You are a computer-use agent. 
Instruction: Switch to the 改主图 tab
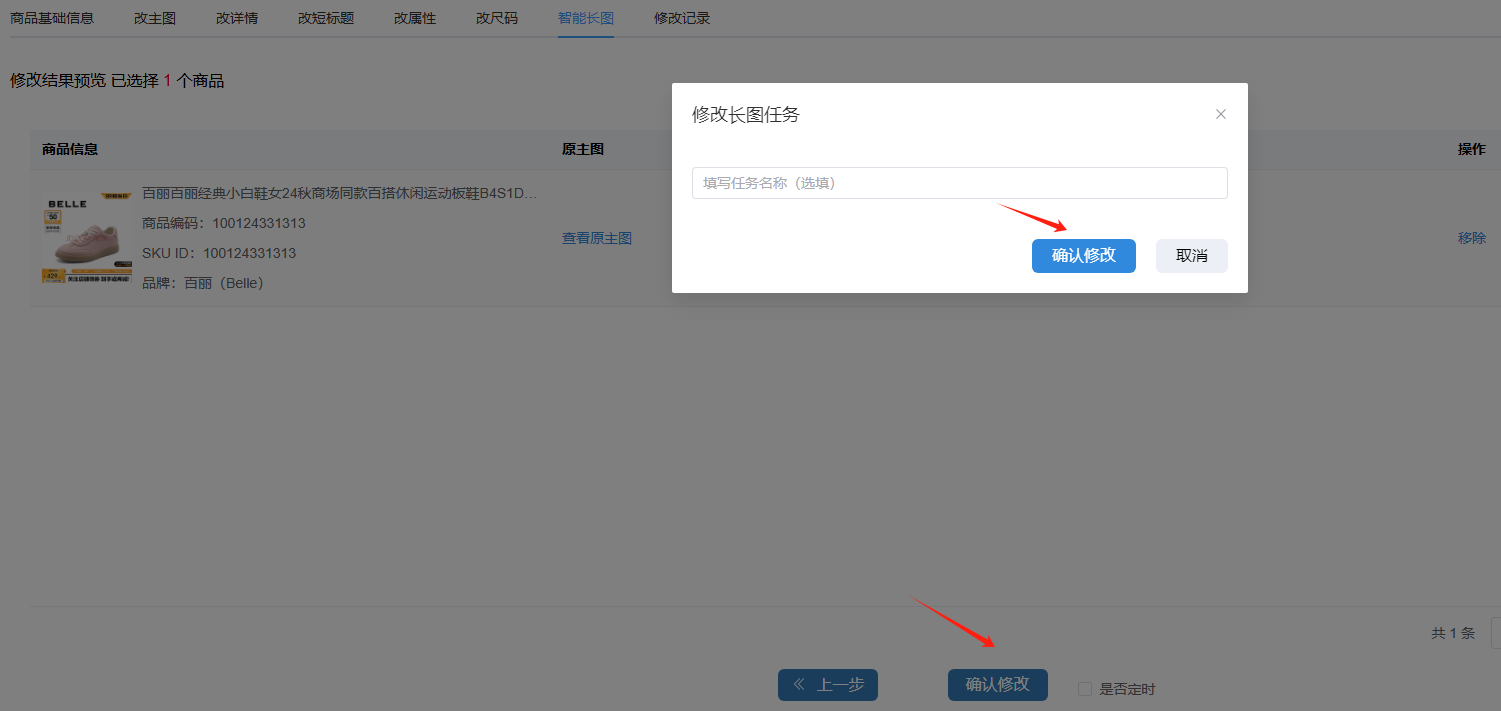click(155, 18)
